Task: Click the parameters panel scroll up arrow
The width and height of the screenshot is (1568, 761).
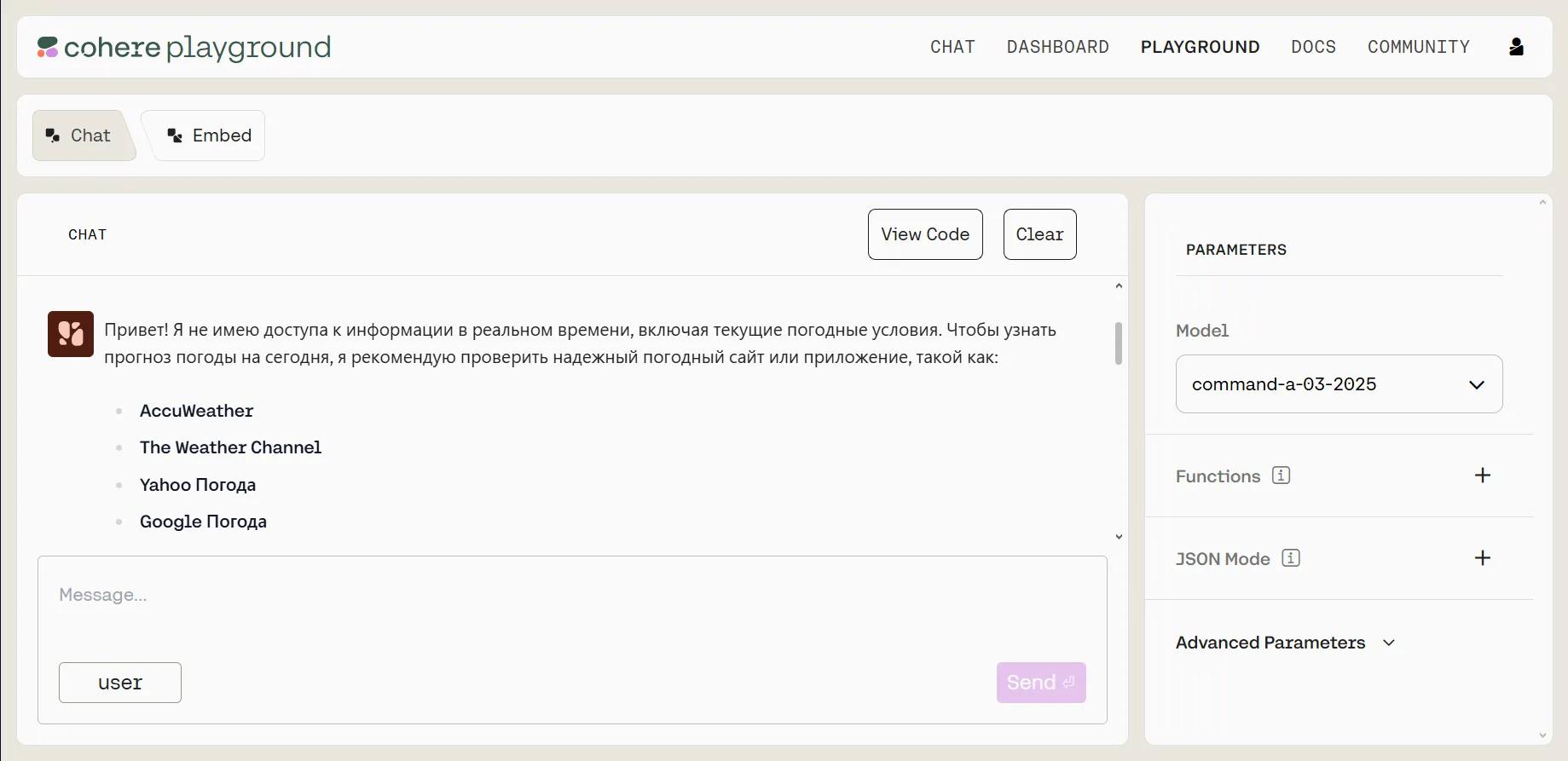Action: [x=1542, y=203]
